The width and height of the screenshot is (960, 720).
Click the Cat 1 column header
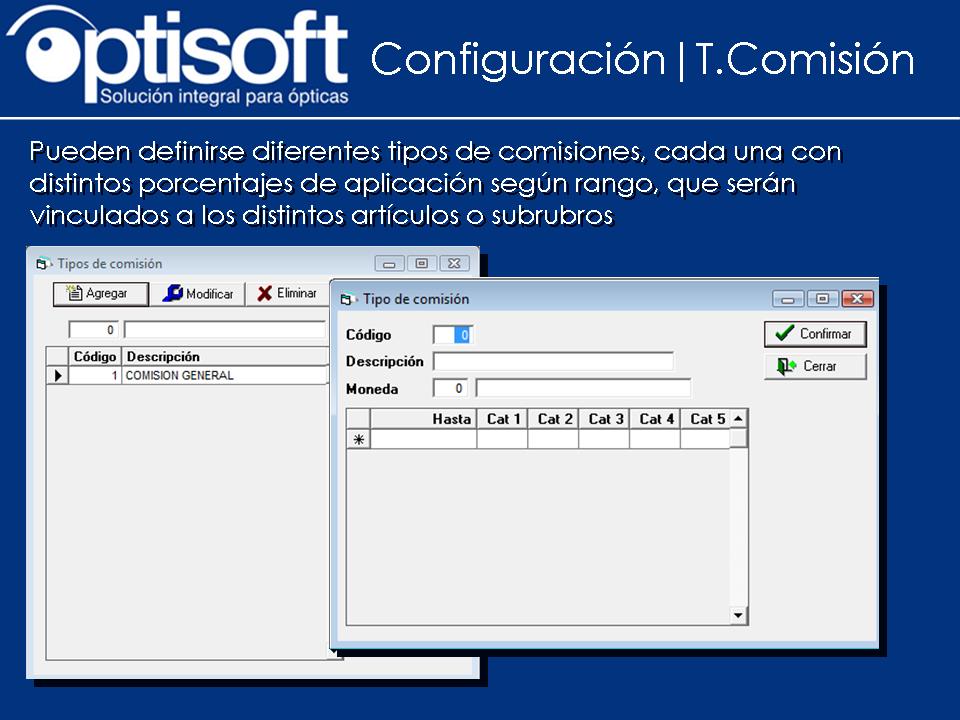503,418
